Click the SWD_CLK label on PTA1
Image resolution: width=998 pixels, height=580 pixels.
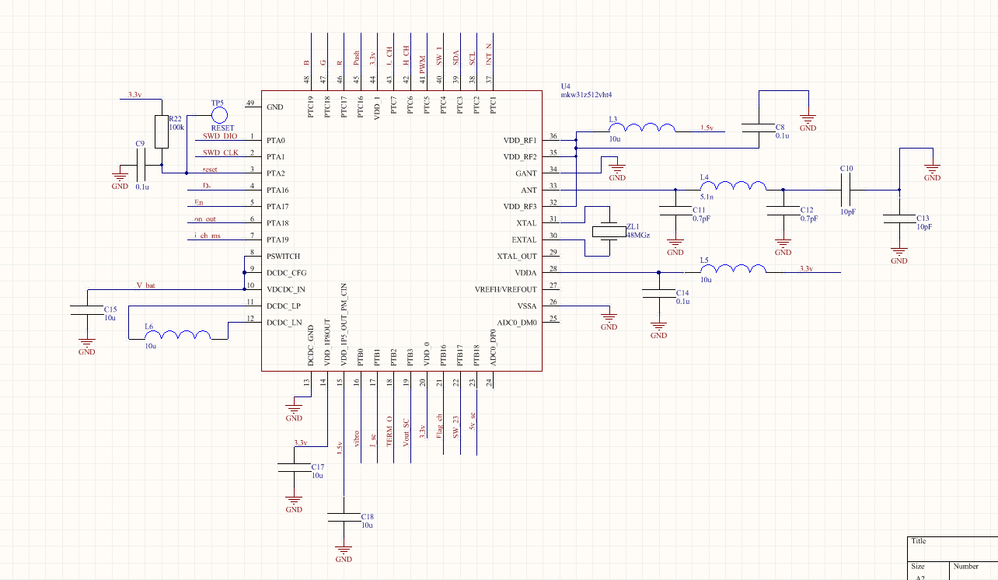coord(220,152)
